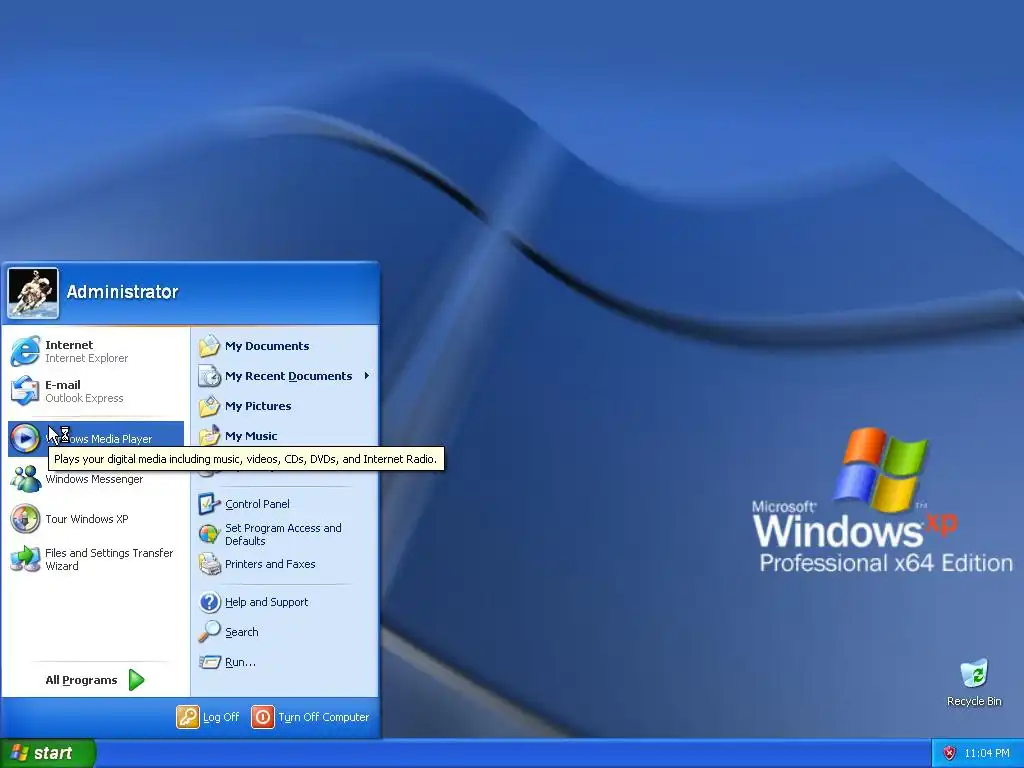The height and width of the screenshot is (768, 1024).
Task: Click the Turn Off Computer label
Action: (323, 716)
